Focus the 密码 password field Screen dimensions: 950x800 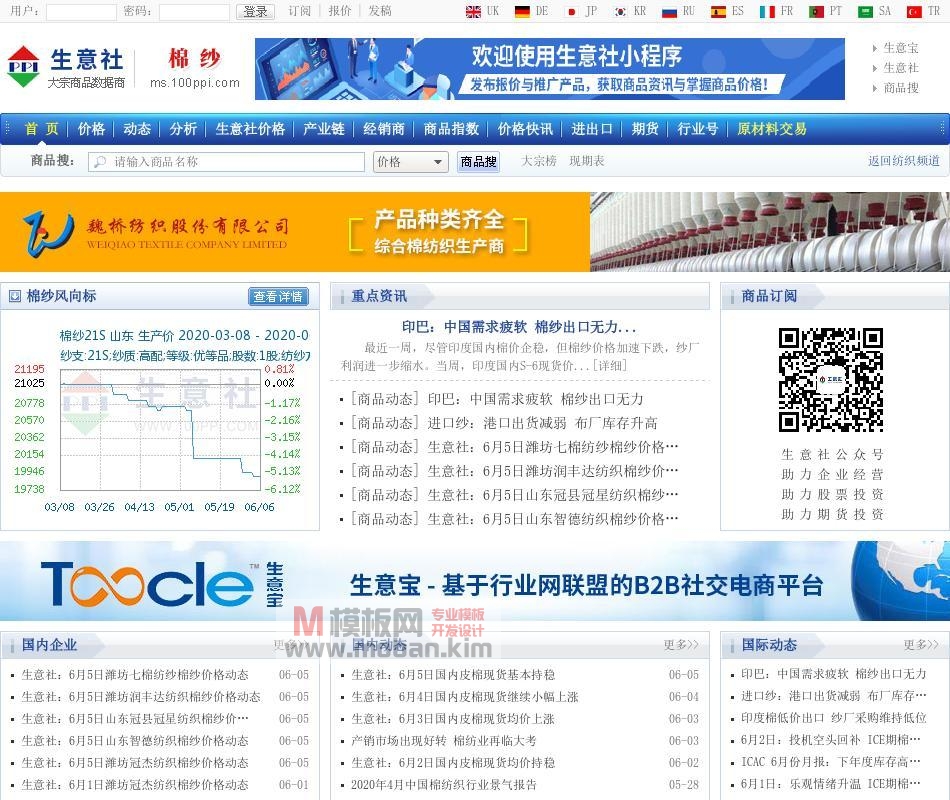point(194,12)
